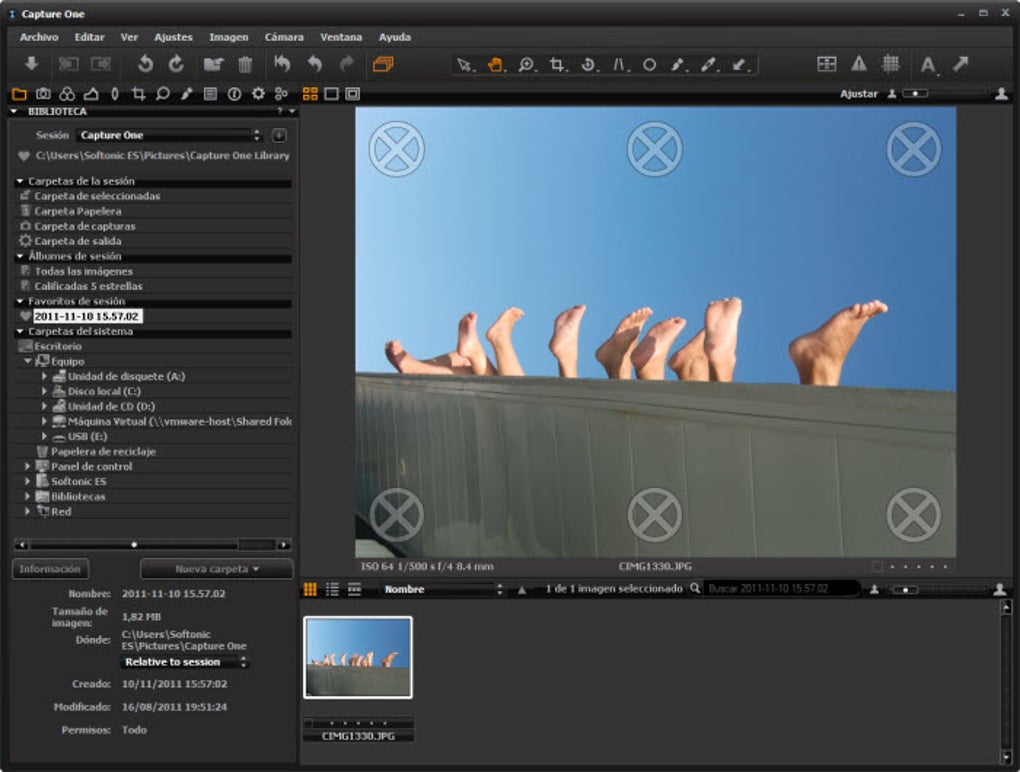Viewport: 1020px width, 772px height.
Task: Select the Loupe zoom tool
Action: click(x=527, y=64)
